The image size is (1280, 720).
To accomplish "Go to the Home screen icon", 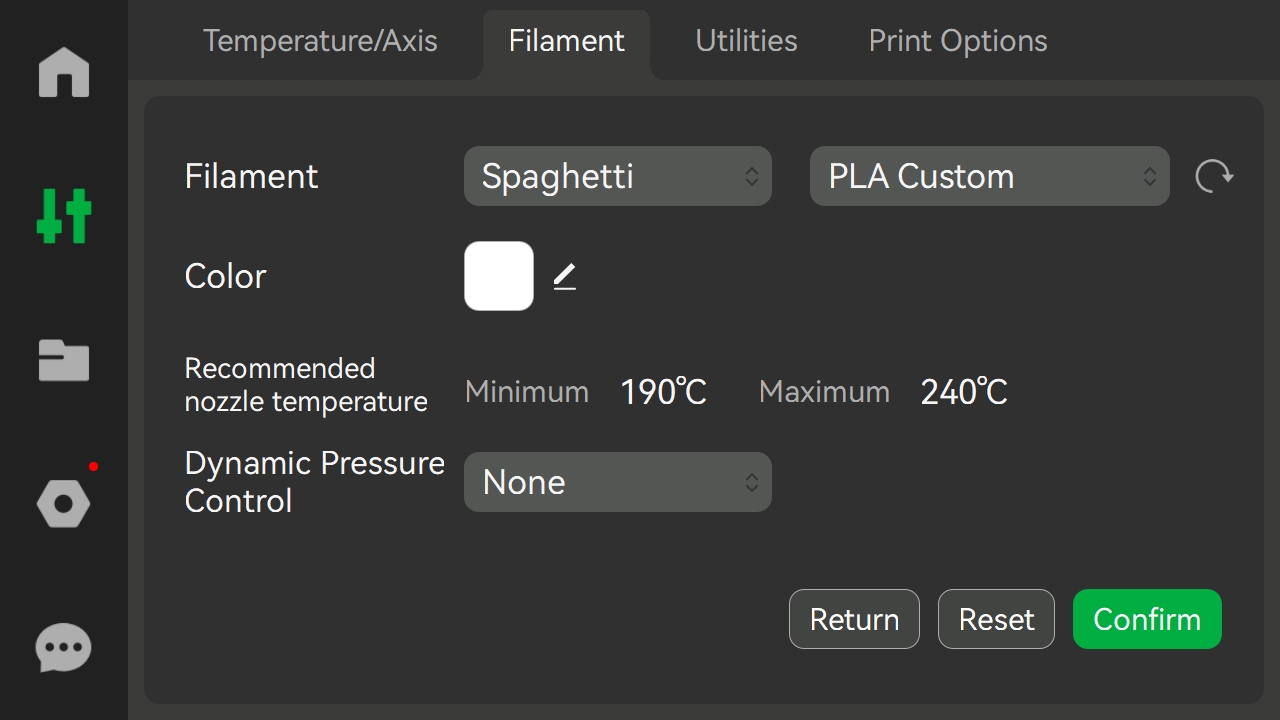I will (64, 73).
